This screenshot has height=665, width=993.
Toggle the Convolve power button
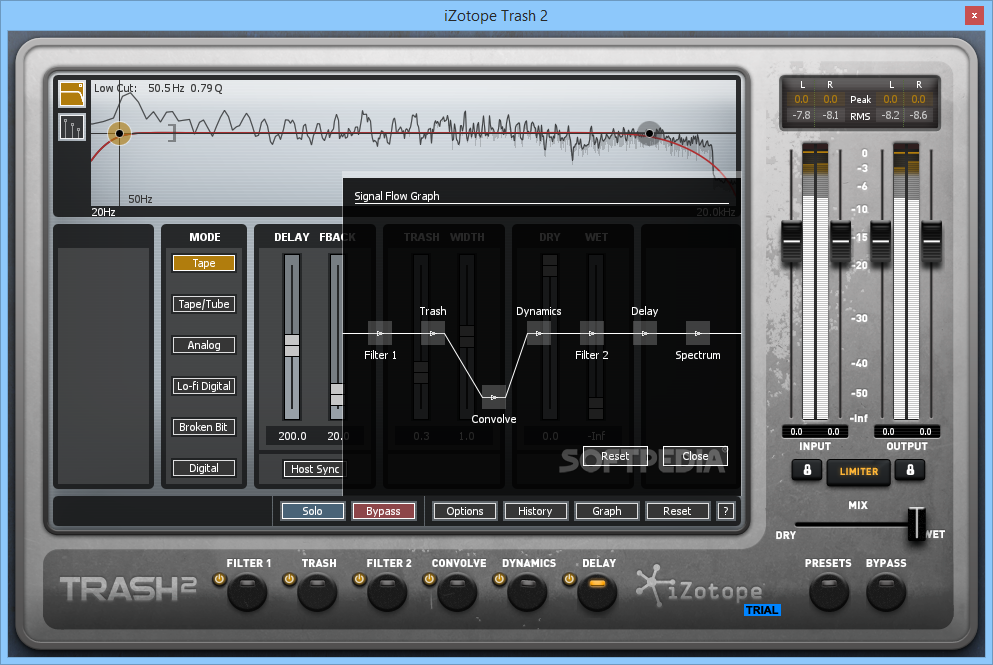[429, 579]
